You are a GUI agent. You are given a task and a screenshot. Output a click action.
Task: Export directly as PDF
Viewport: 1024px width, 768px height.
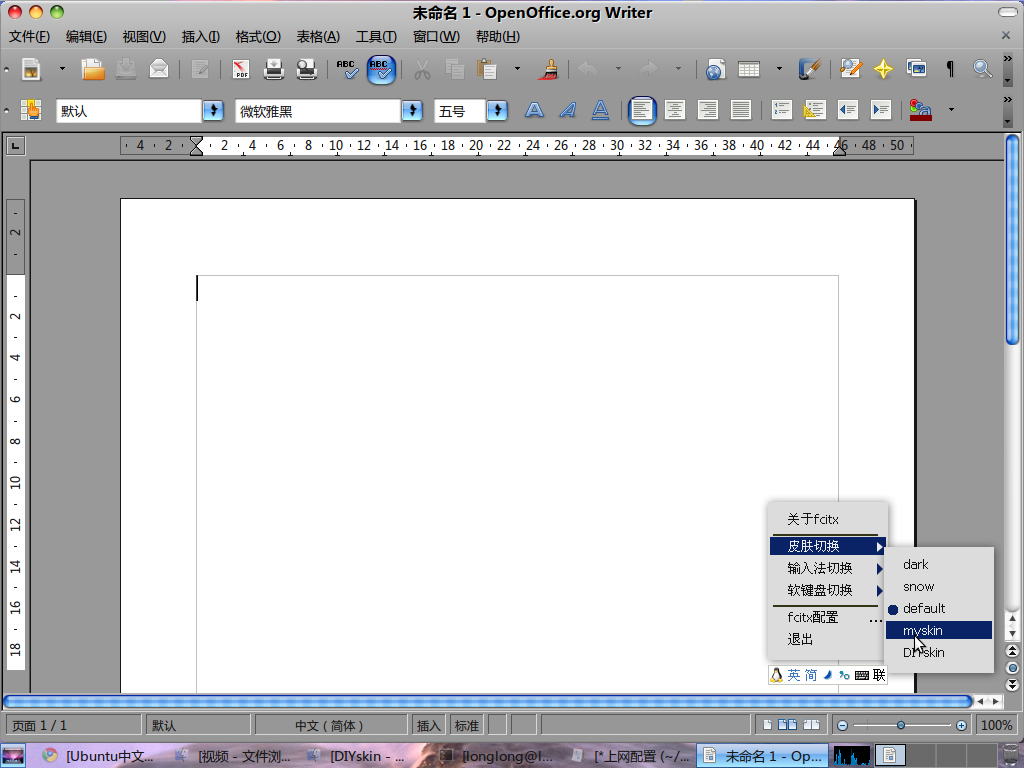tap(241, 69)
